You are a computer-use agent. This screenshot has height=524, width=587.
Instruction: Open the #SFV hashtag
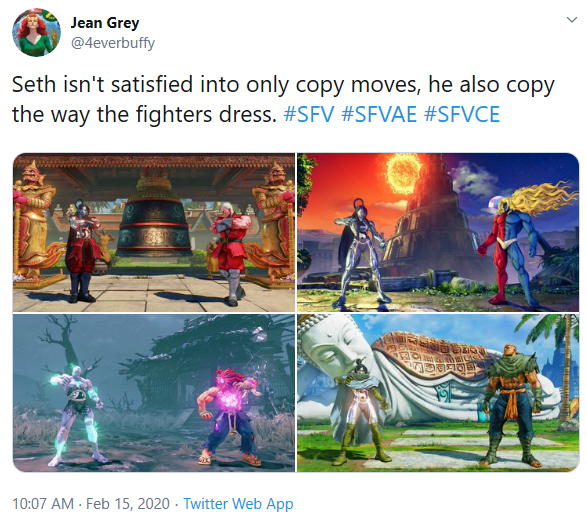308,114
